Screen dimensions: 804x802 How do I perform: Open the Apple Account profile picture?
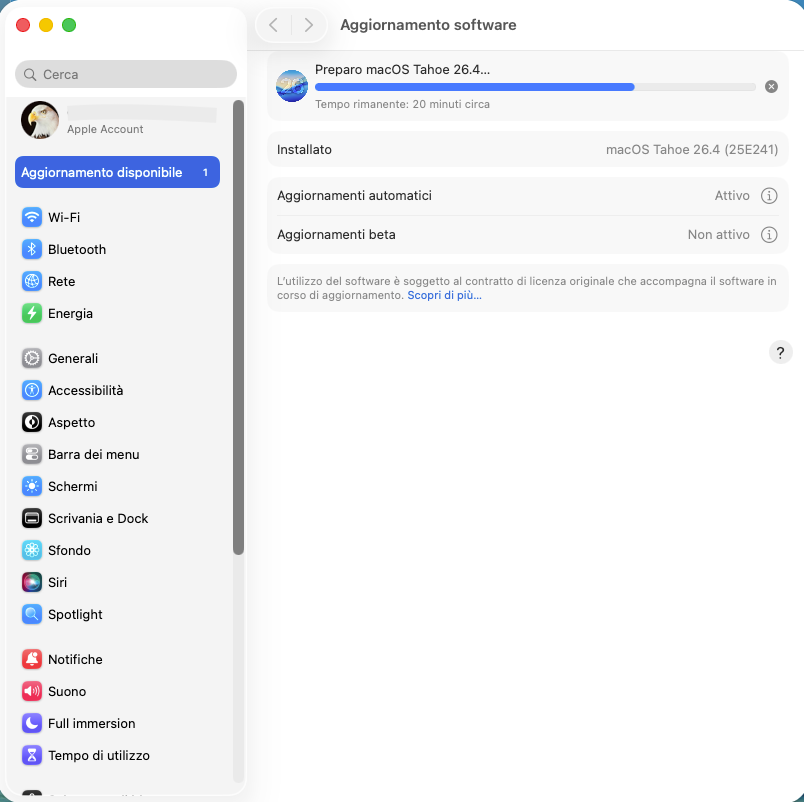click(x=40, y=120)
